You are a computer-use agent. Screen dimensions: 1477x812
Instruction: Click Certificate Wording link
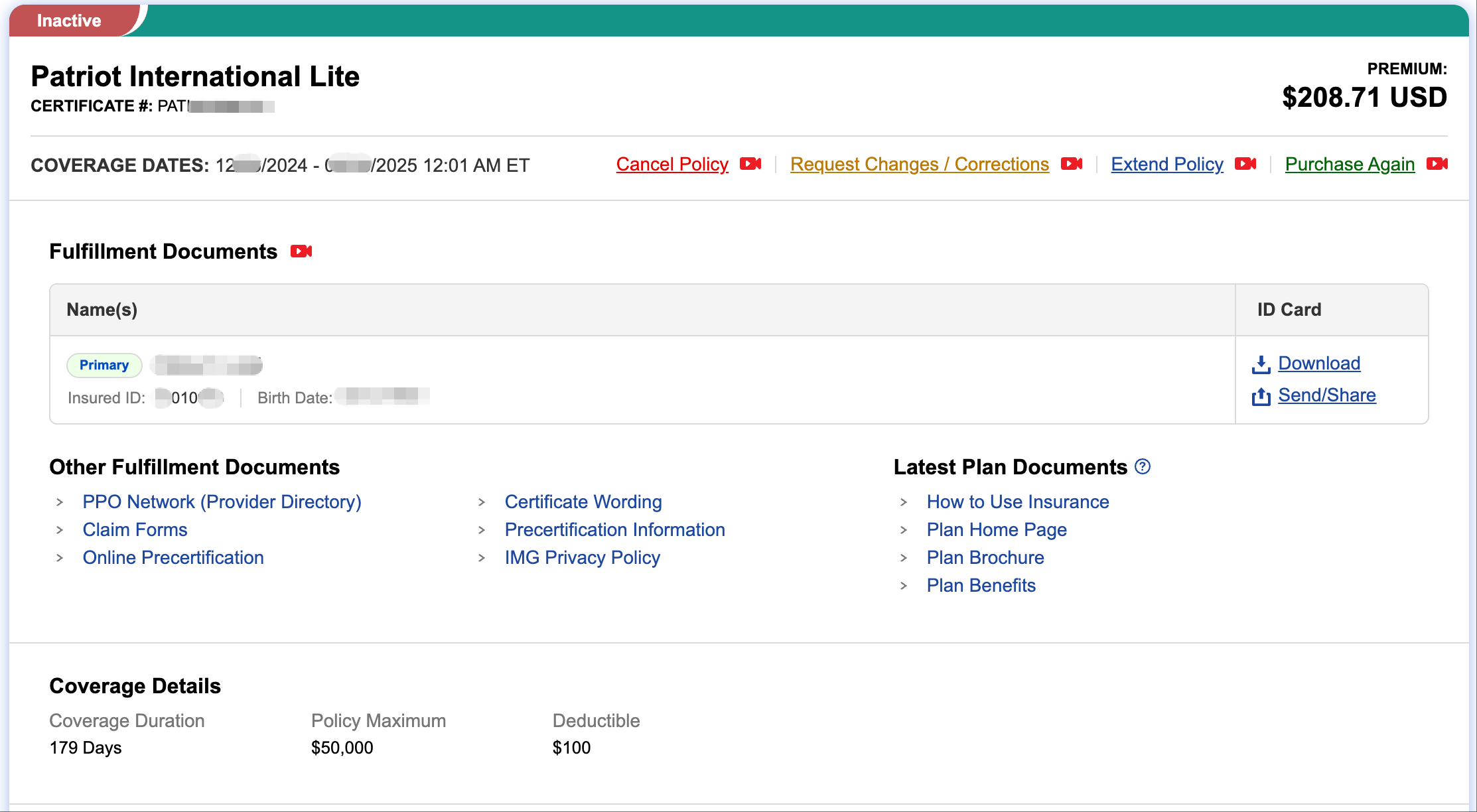583,502
